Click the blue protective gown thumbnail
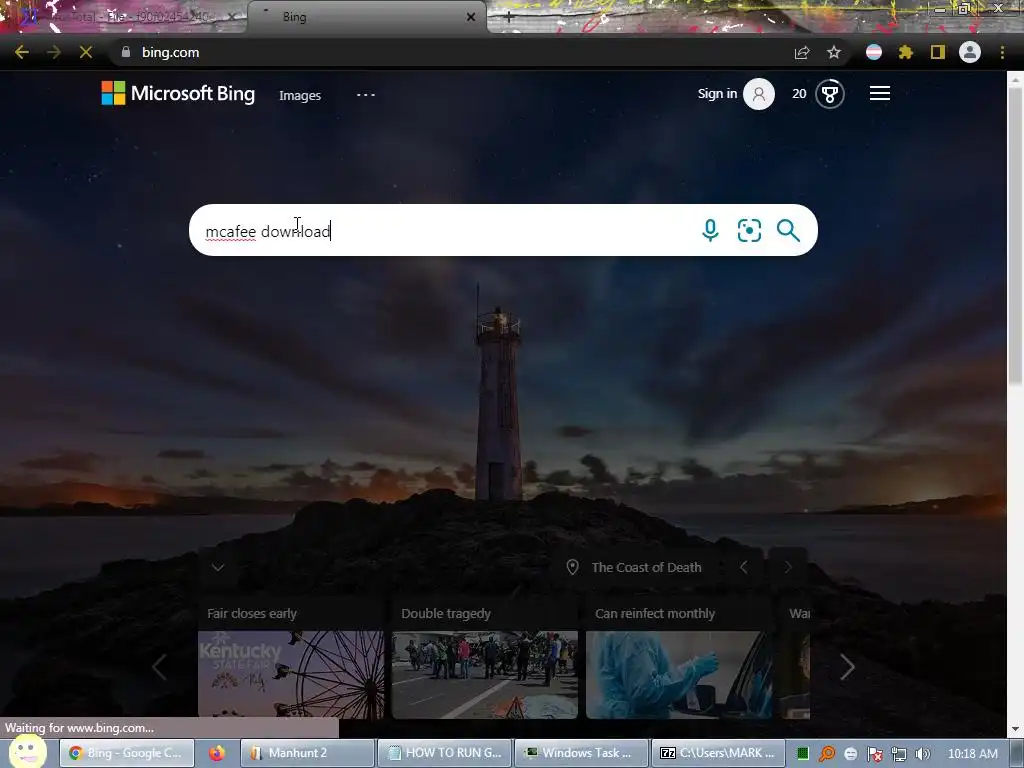1024x768 pixels. click(x=679, y=675)
